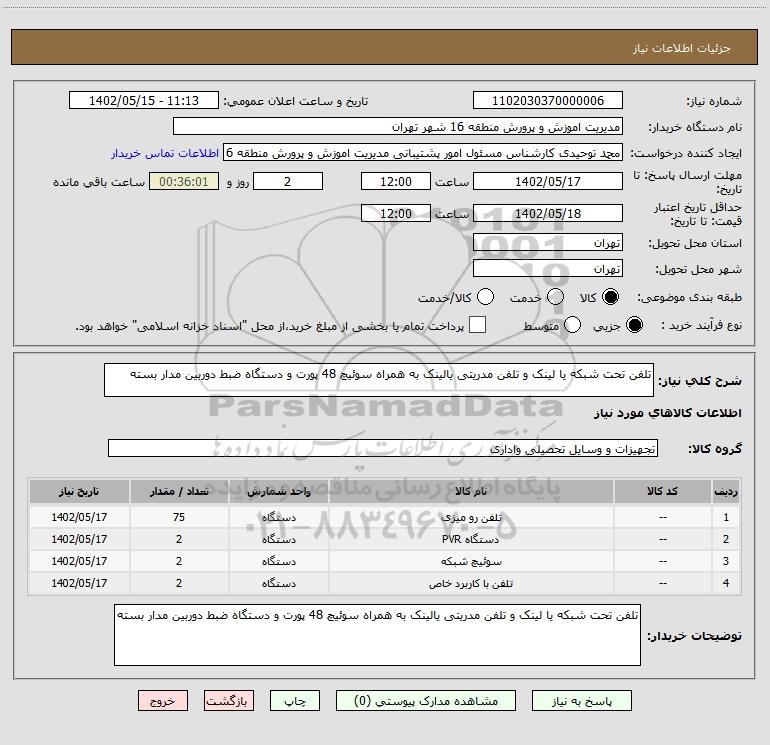Viewport: 770px width, 745px height.
Task: Click the ردیف column header
Action: coord(726,492)
